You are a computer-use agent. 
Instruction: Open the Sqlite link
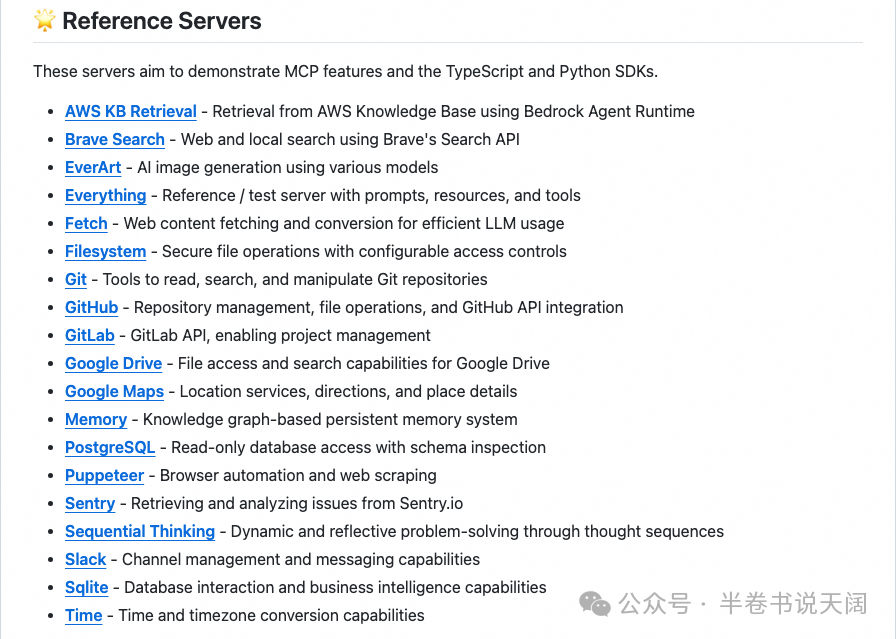[x=86, y=588]
